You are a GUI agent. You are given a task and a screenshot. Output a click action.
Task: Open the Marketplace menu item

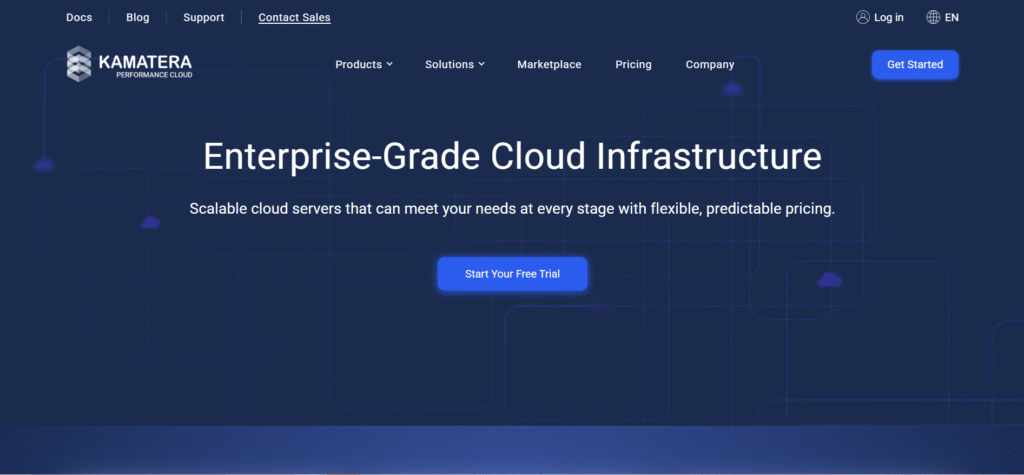[549, 64]
